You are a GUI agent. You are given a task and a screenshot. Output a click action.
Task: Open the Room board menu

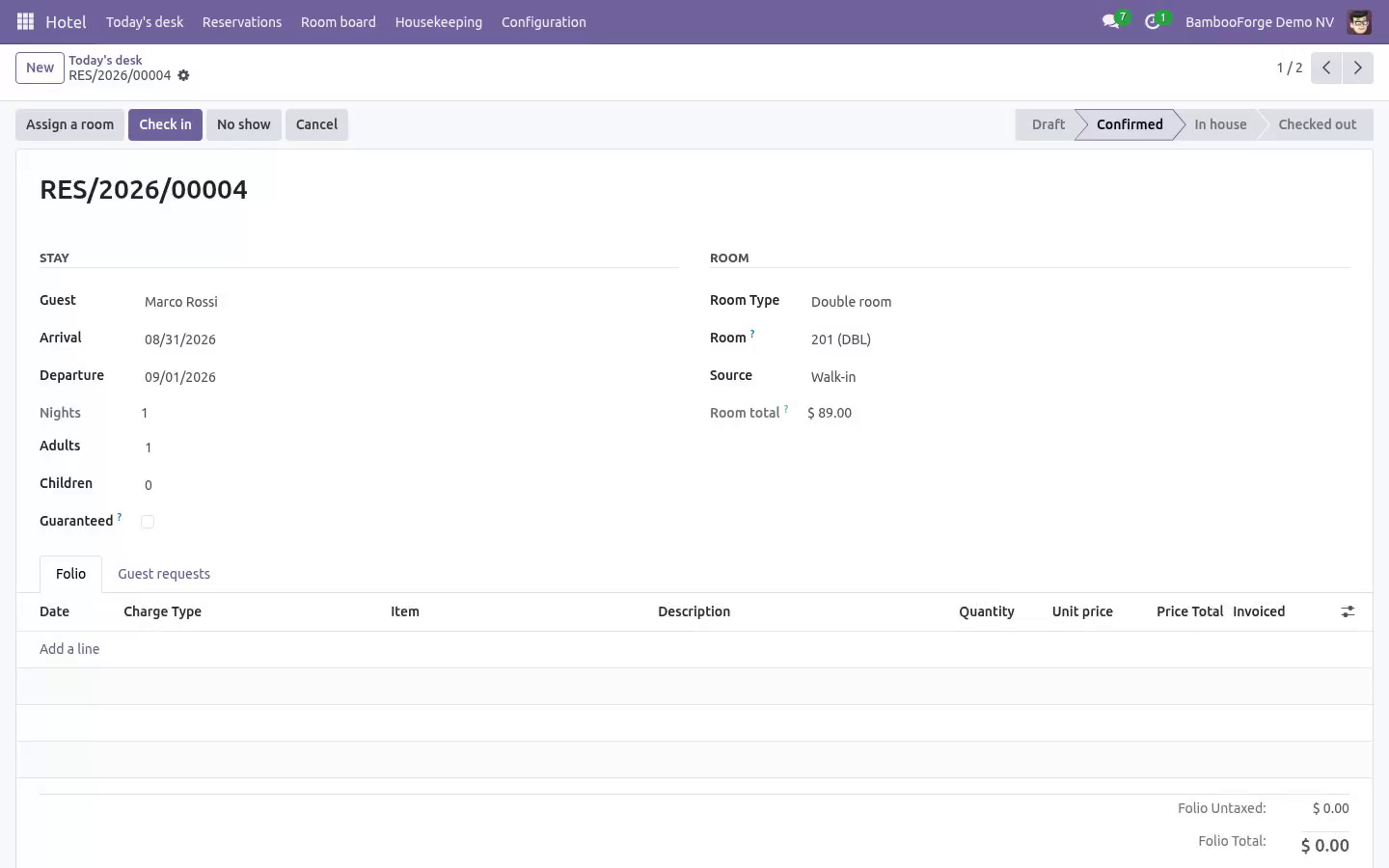[339, 22]
